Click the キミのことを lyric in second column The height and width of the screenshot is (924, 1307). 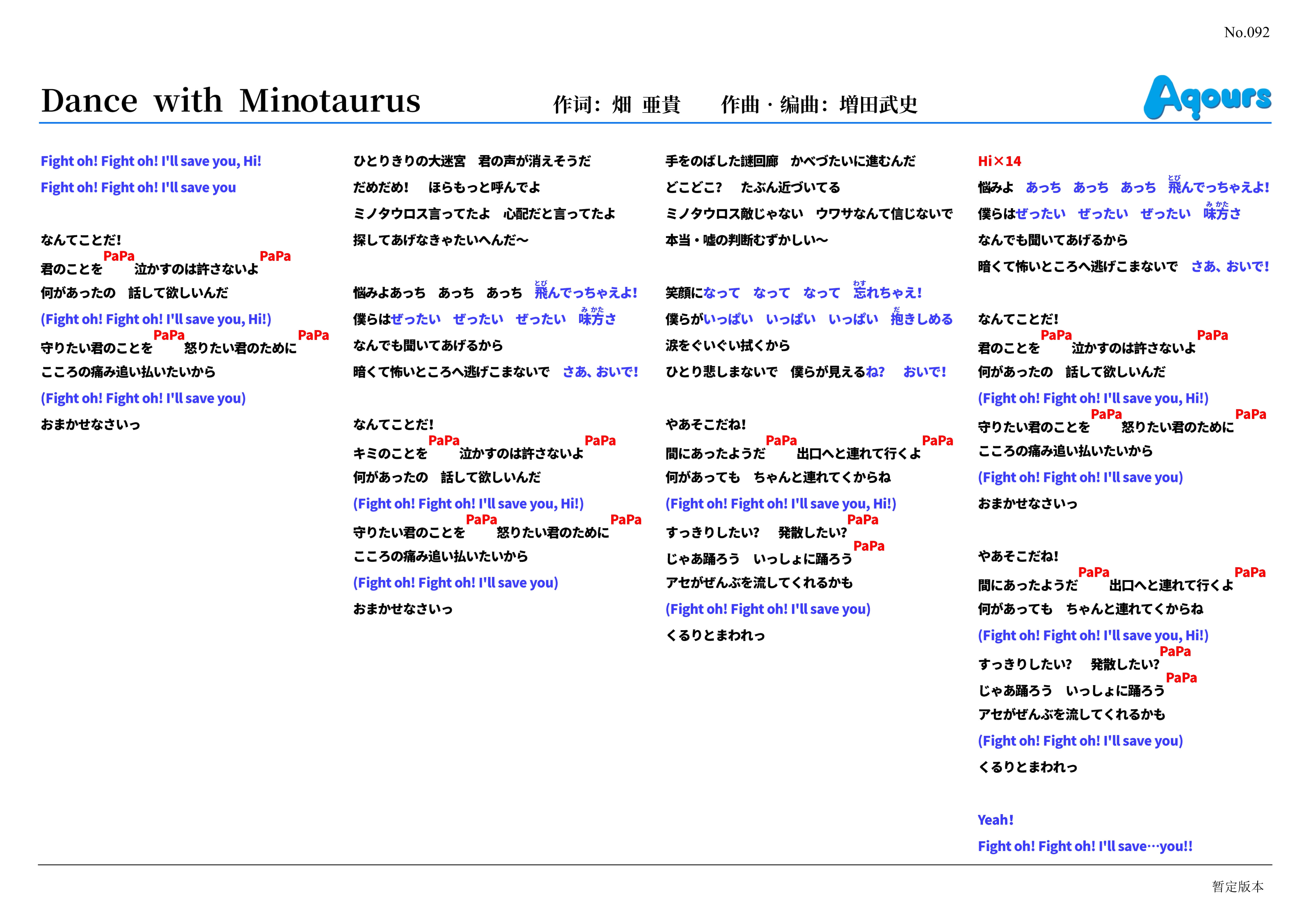click(x=390, y=454)
